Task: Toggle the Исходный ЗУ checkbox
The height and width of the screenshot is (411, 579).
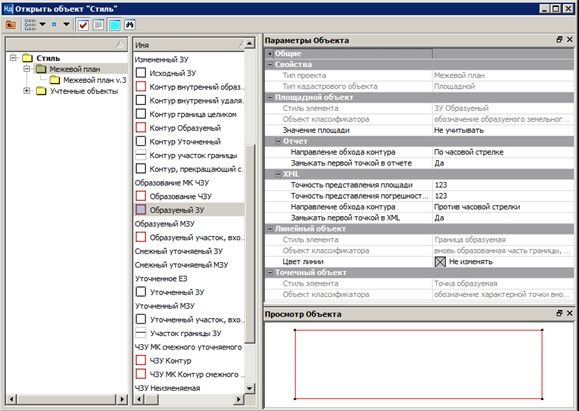Action: click(141, 73)
